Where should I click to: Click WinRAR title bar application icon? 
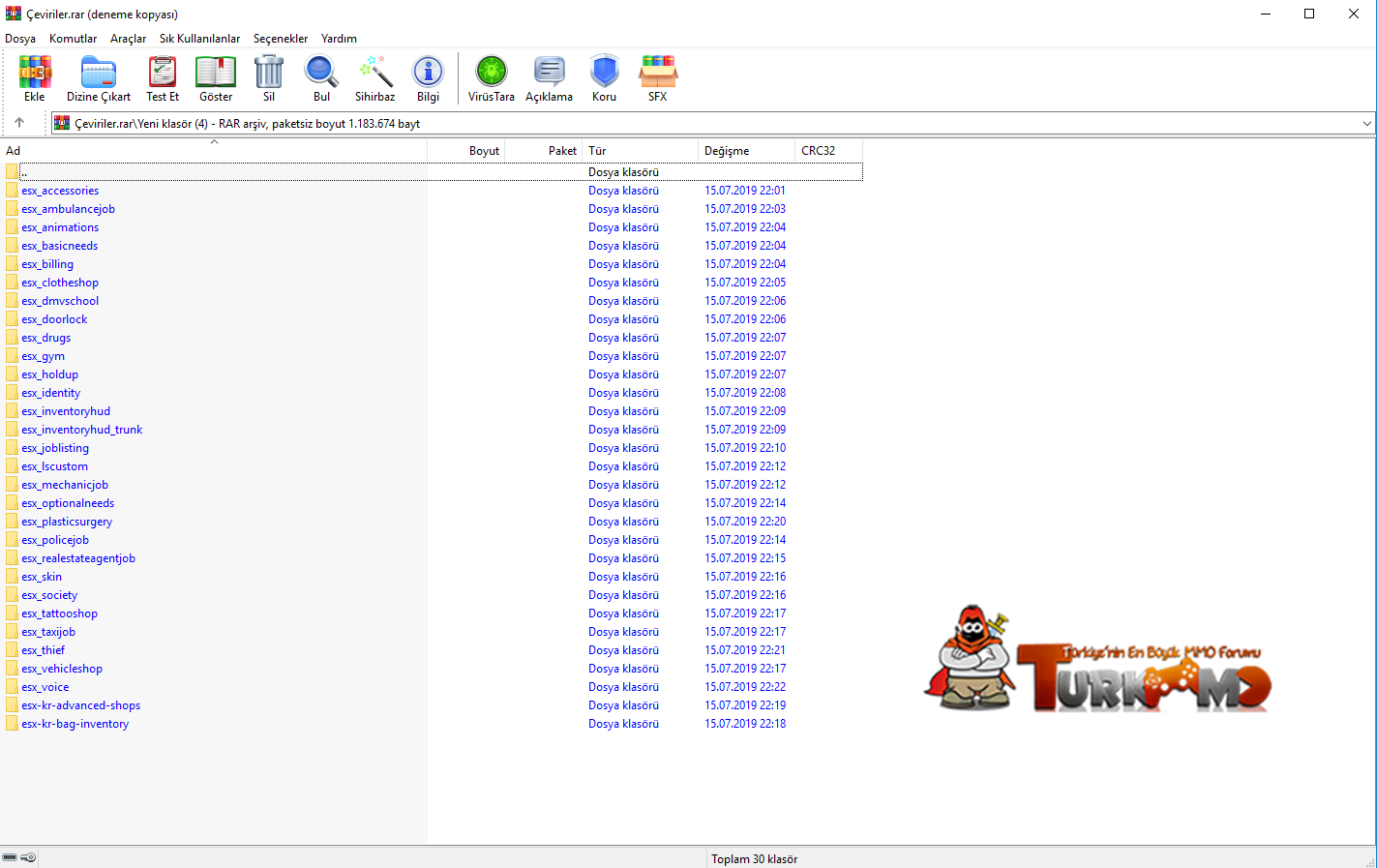click(x=14, y=14)
